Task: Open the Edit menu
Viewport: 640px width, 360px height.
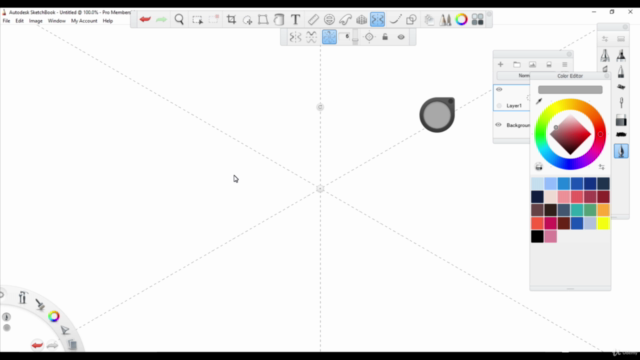Action: tap(20, 21)
